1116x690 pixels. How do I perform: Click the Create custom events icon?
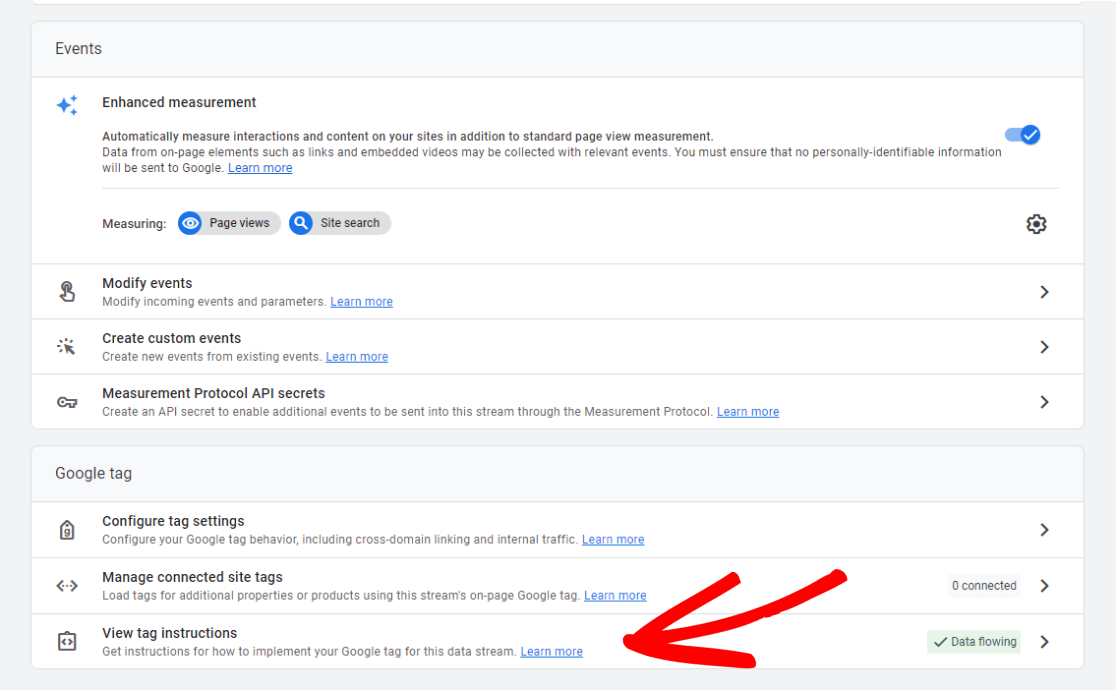pos(66,346)
